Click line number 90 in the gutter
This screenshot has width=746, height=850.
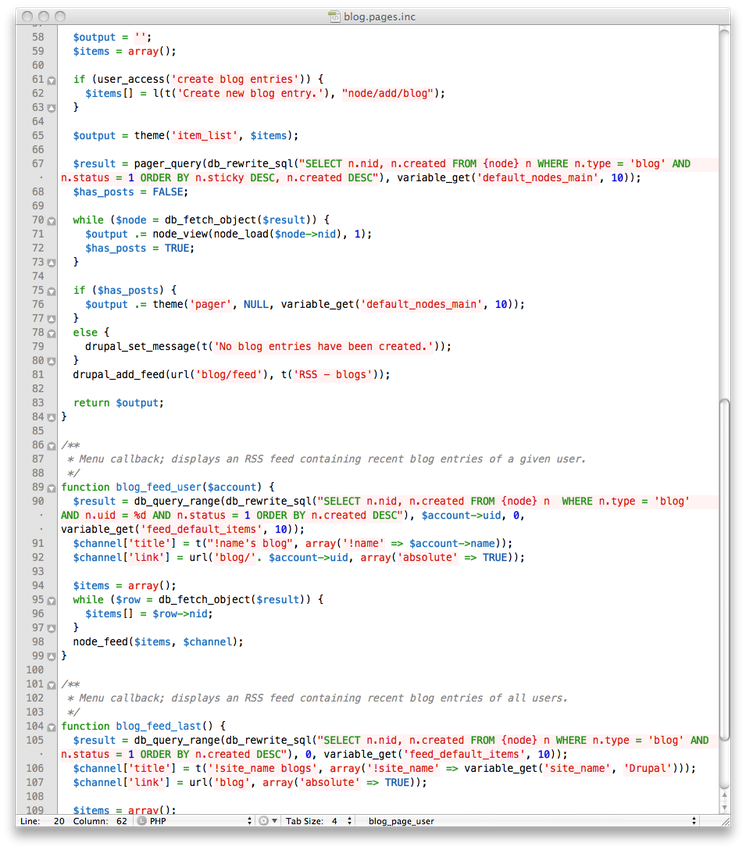pyautogui.click(x=38, y=501)
